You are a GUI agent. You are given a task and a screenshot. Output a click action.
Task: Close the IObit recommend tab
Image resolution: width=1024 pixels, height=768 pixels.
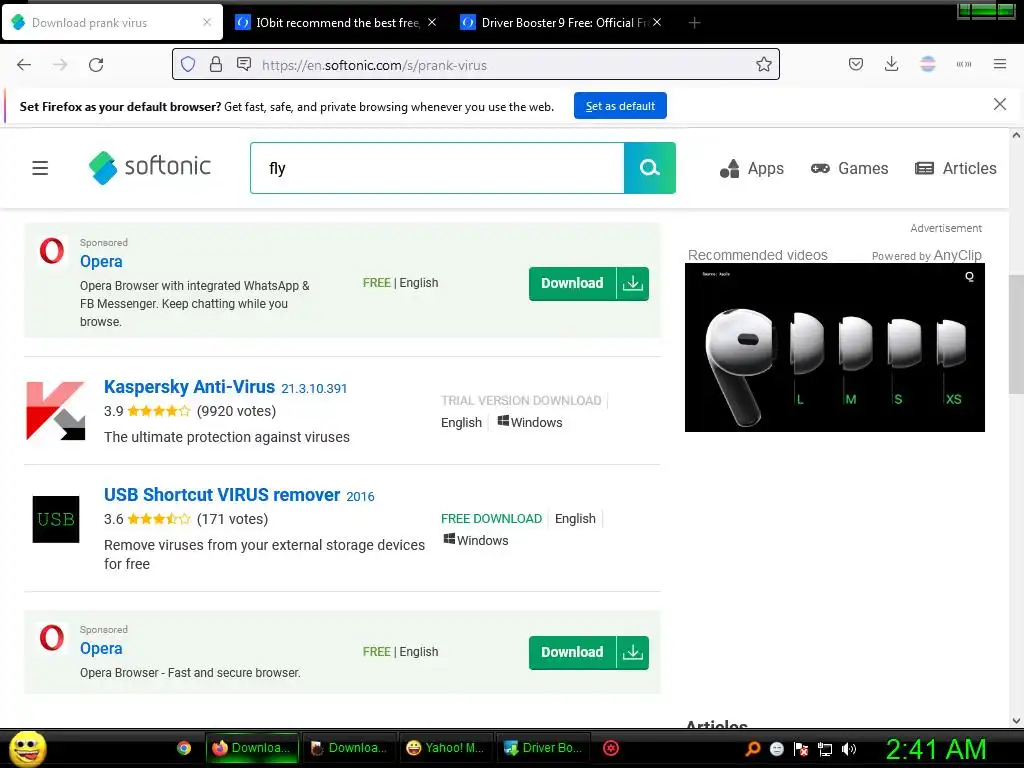coord(432,22)
